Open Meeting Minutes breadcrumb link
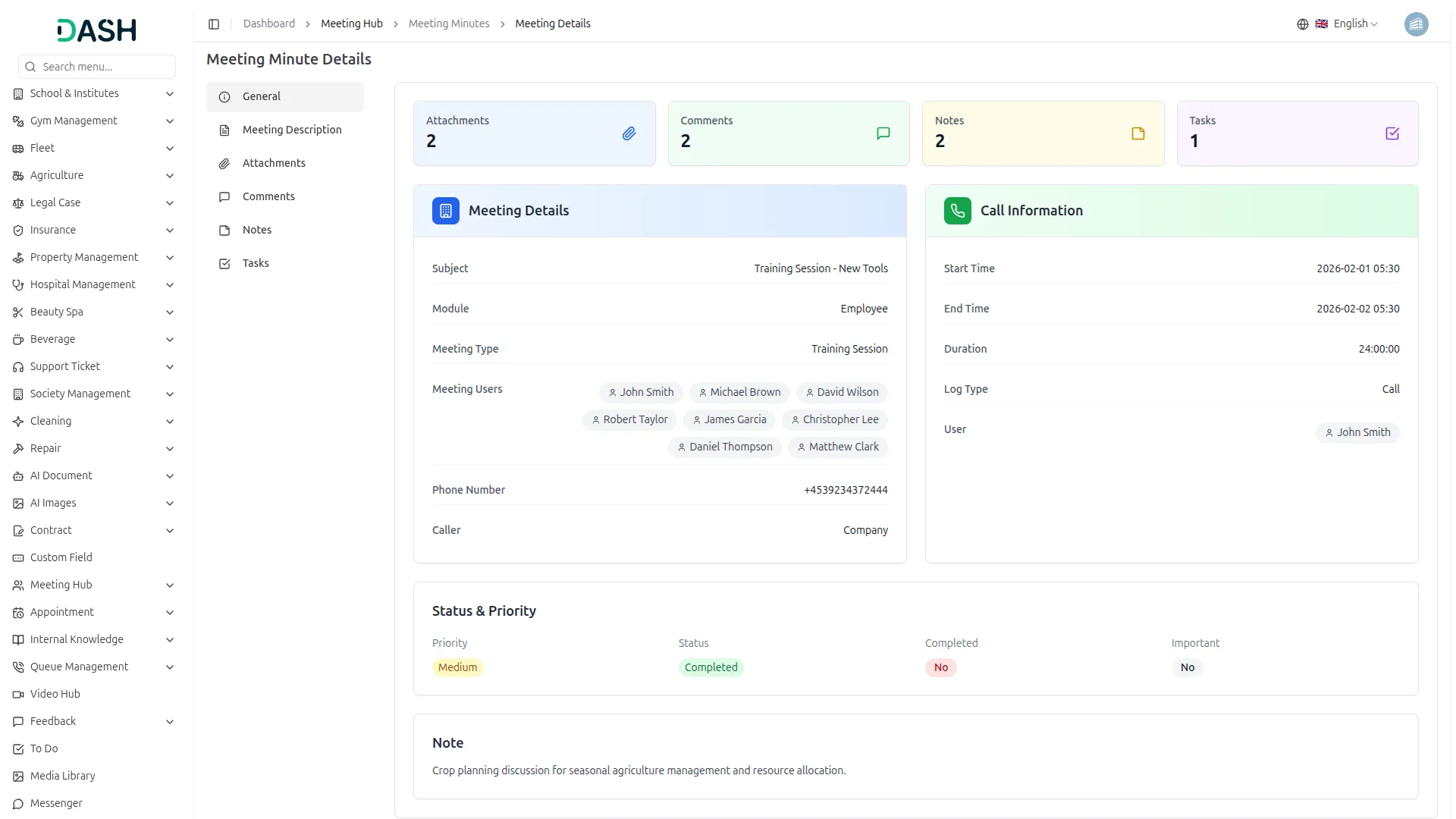This screenshot has width=1456, height=819. [448, 24]
